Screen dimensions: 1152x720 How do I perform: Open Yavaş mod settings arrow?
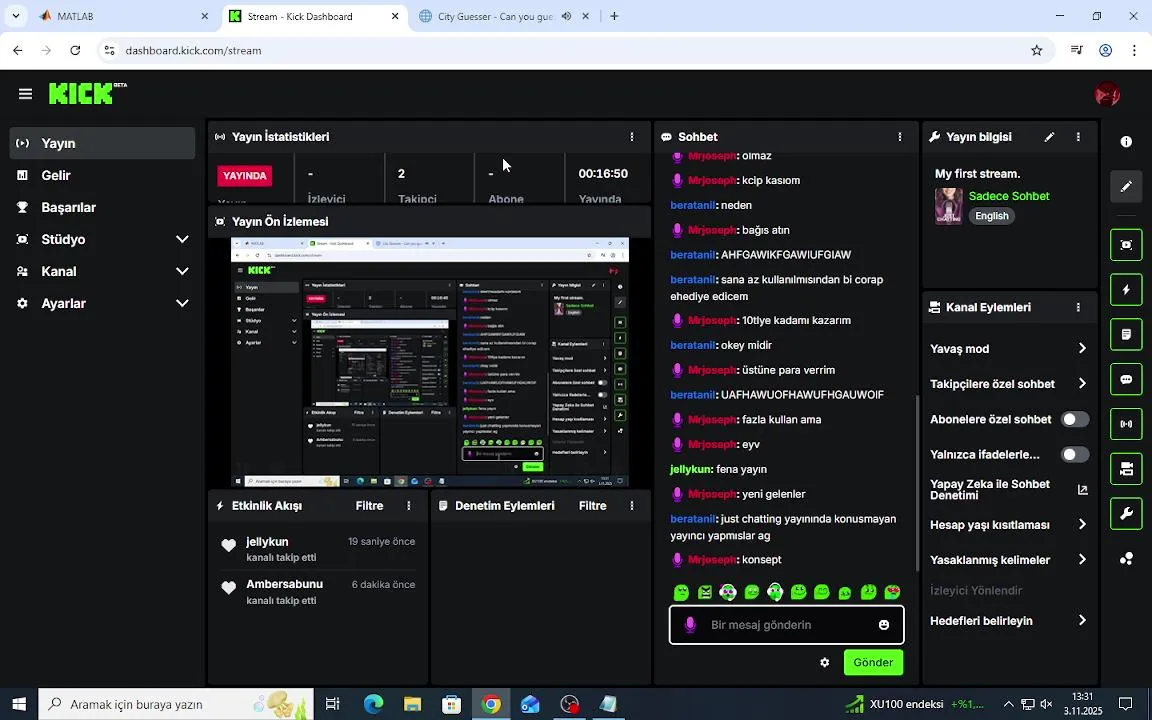(x=1081, y=348)
